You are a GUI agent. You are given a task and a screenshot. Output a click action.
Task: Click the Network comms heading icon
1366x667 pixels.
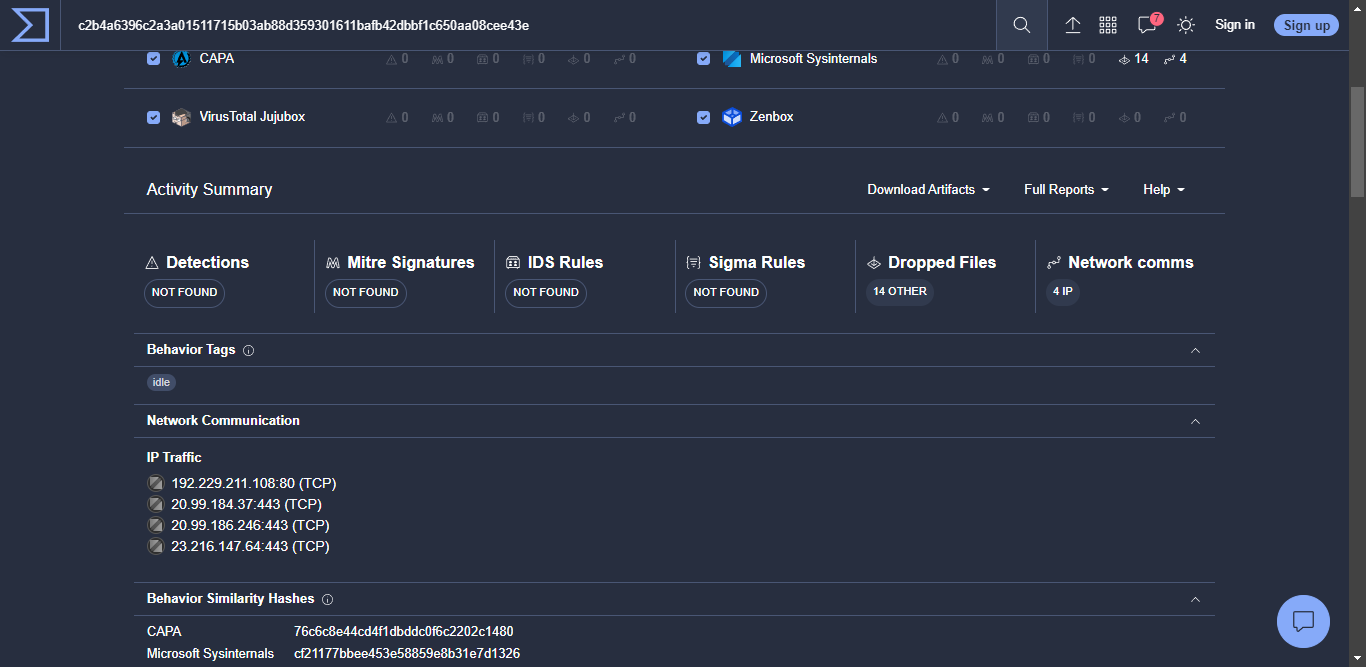coord(1053,263)
